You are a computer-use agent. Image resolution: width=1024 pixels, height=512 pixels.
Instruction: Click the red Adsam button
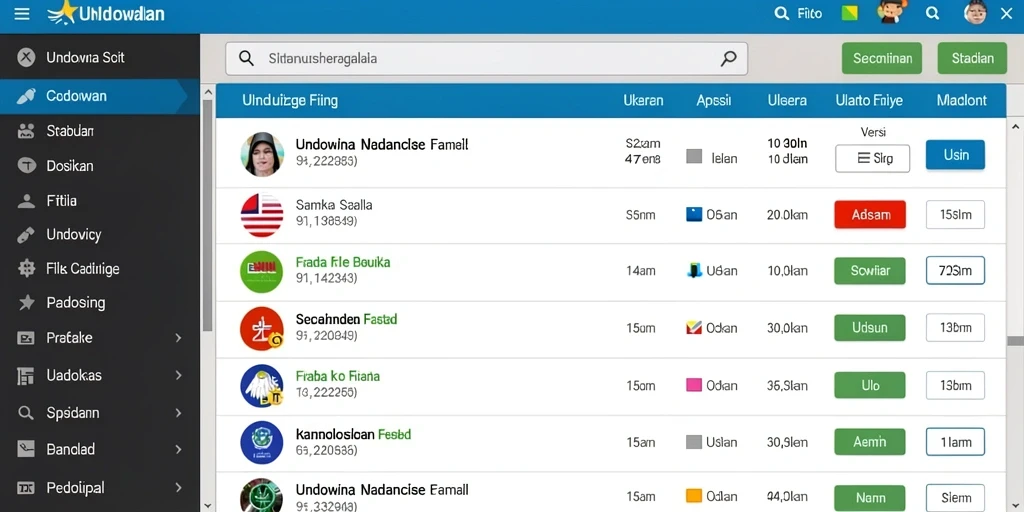pos(870,214)
